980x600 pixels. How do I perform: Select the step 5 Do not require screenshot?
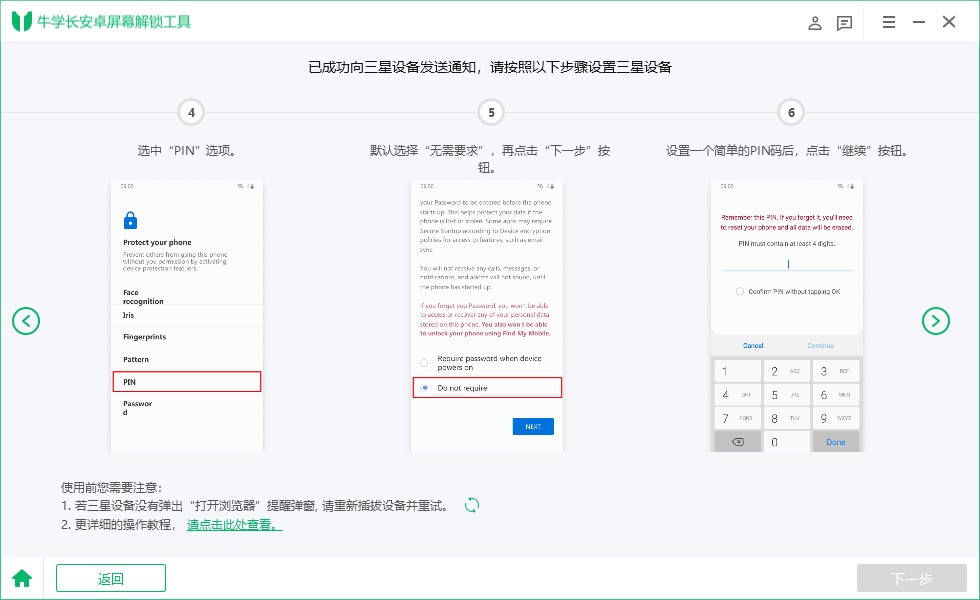pos(487,316)
